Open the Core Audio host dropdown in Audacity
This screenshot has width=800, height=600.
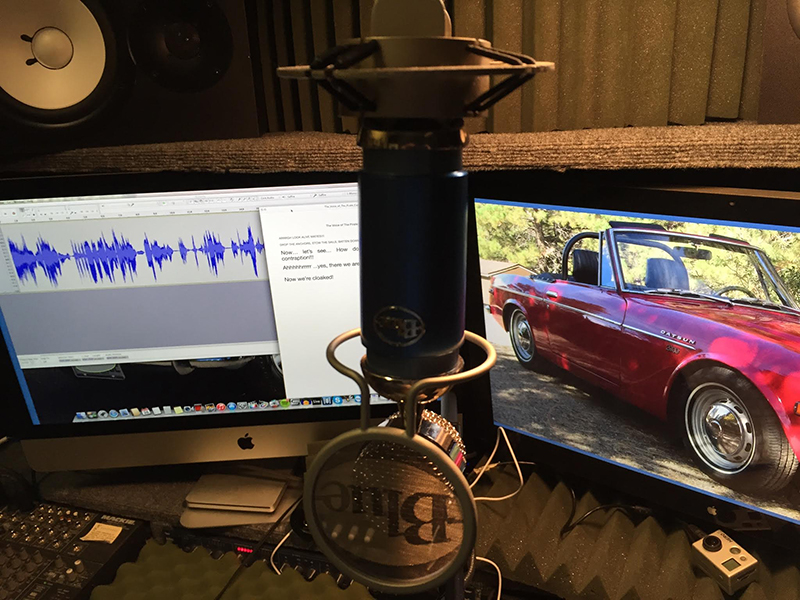point(270,197)
